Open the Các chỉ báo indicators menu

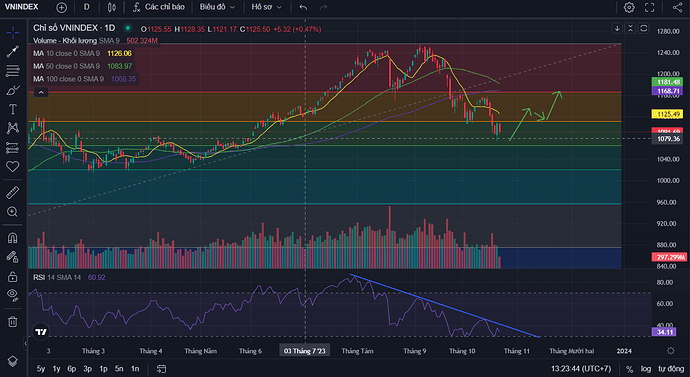click(x=158, y=7)
